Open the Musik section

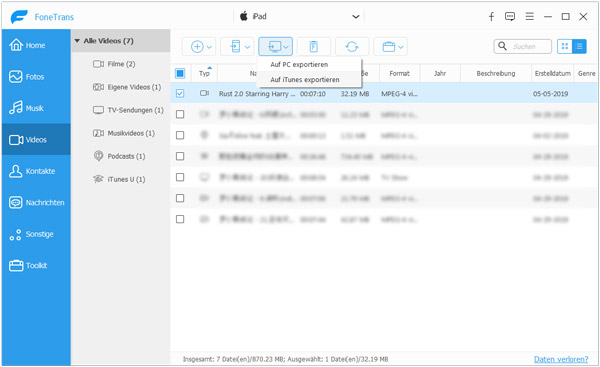coord(36,108)
